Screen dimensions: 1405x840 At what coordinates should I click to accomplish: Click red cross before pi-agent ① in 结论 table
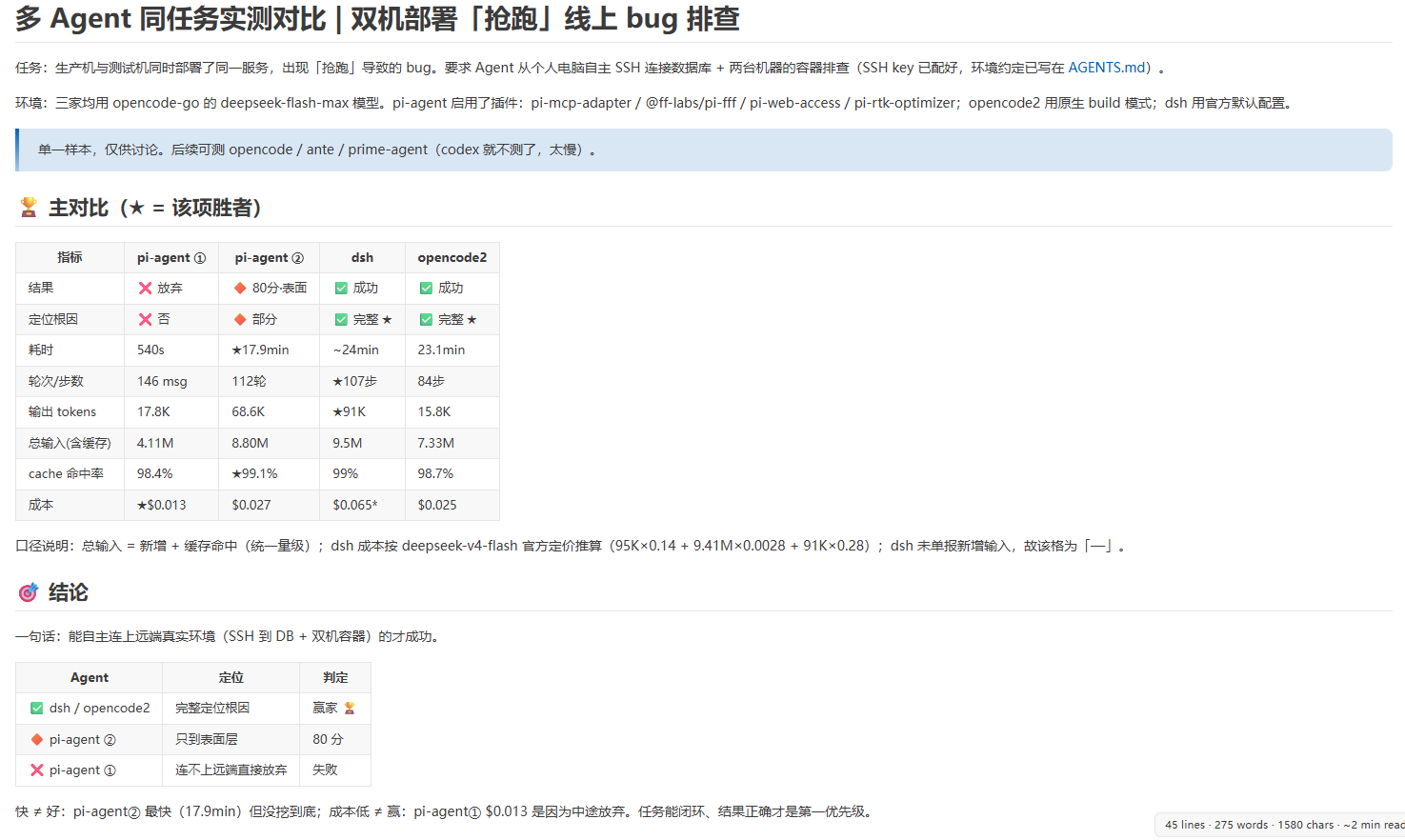coord(37,770)
